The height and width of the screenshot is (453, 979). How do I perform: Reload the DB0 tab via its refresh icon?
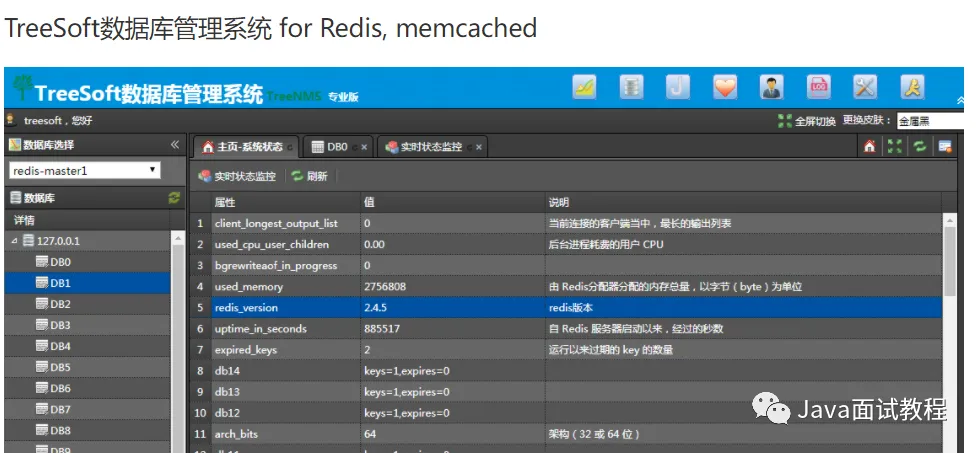(x=354, y=148)
